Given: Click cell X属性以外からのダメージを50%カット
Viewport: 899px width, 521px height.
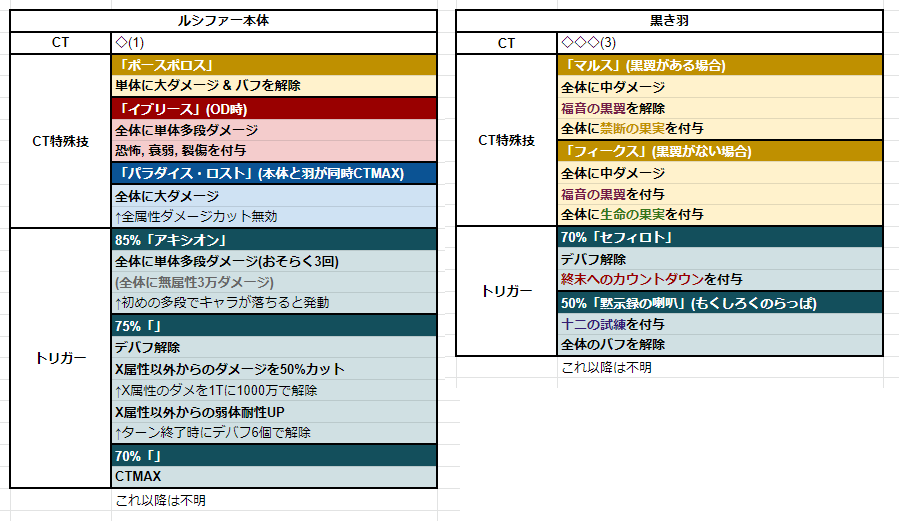Looking at the screenshot, I should (274, 369).
